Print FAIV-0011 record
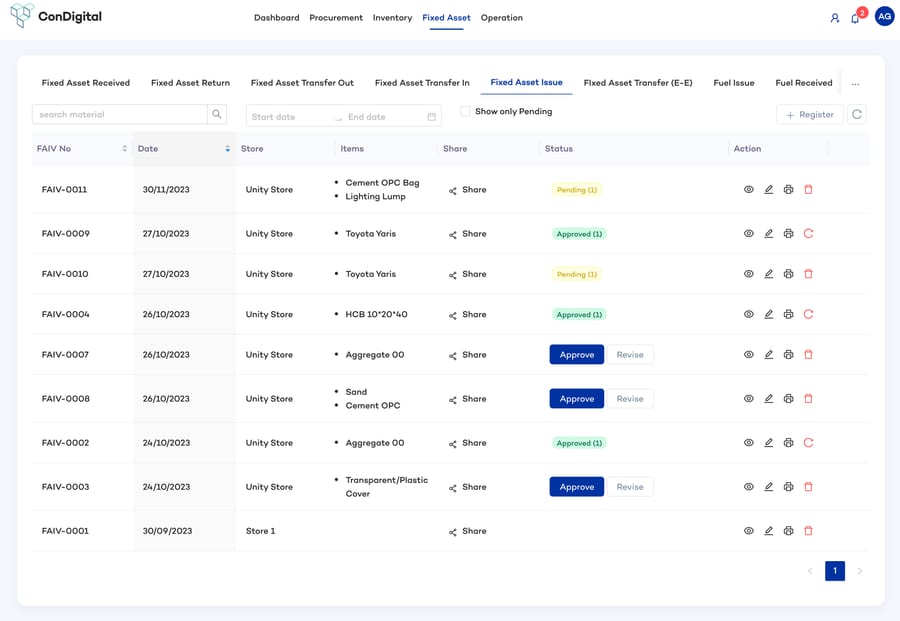The width and height of the screenshot is (900, 621). 789,189
